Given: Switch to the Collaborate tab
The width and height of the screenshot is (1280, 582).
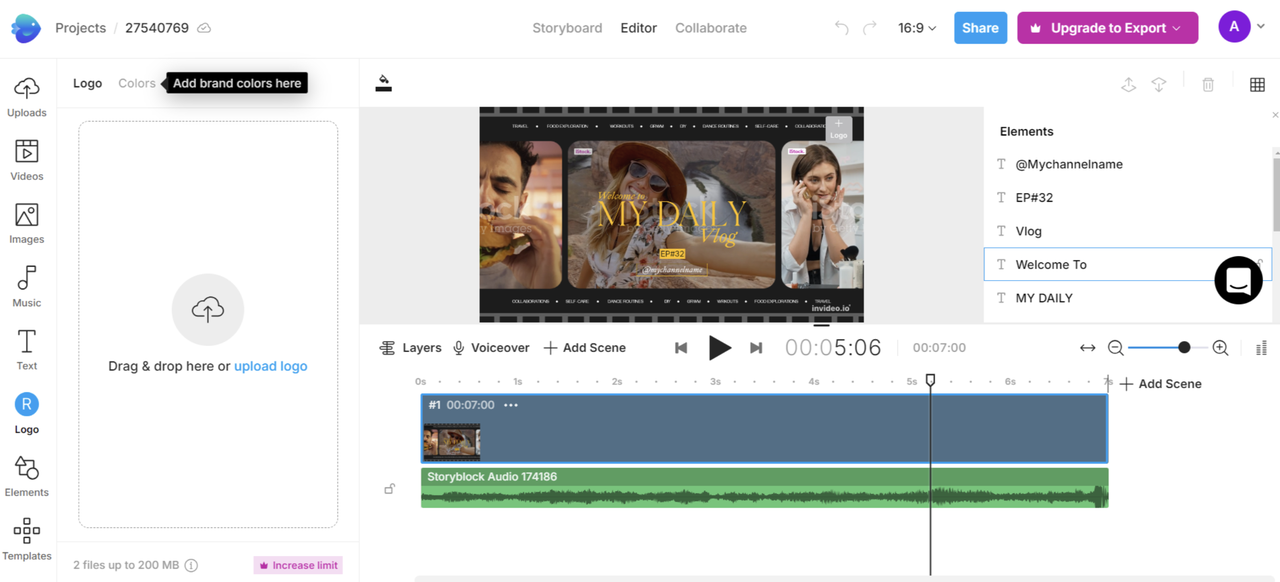Looking at the screenshot, I should coord(711,28).
